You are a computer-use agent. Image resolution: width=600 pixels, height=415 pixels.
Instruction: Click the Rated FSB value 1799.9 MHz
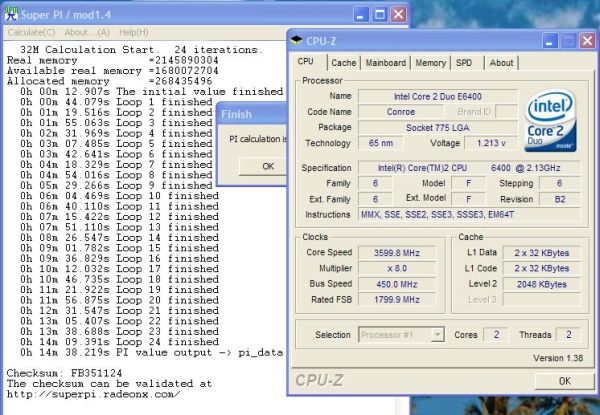tap(397, 299)
